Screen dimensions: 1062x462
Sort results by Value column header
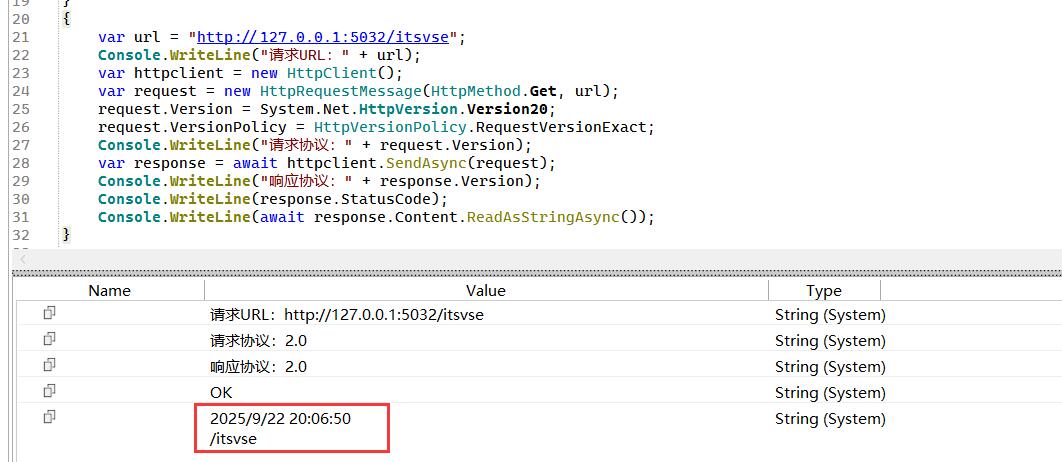[x=486, y=291]
